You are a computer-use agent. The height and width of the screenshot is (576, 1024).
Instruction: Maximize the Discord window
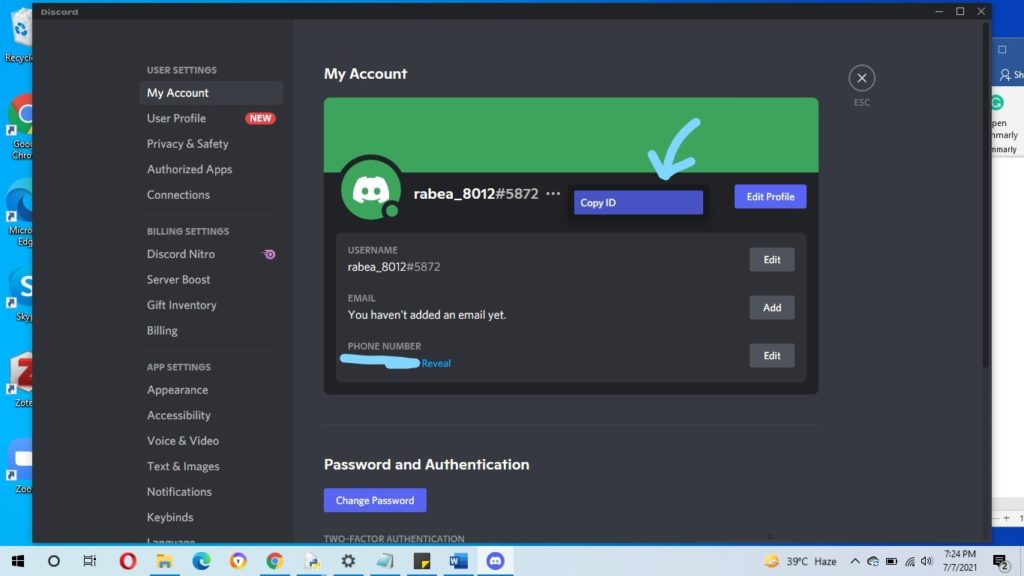click(x=960, y=11)
